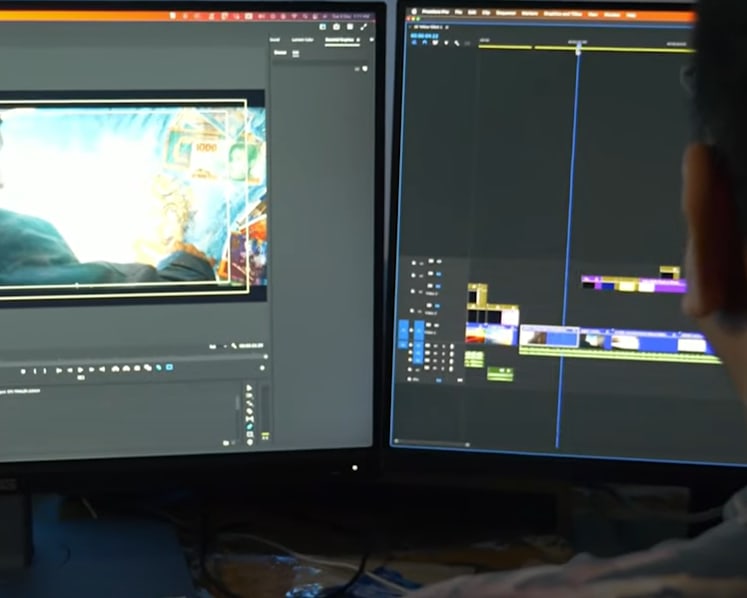Viewport: 747px width, 598px height.
Task: Select the Selection tool in Tools panel
Action: pyautogui.click(x=249, y=389)
